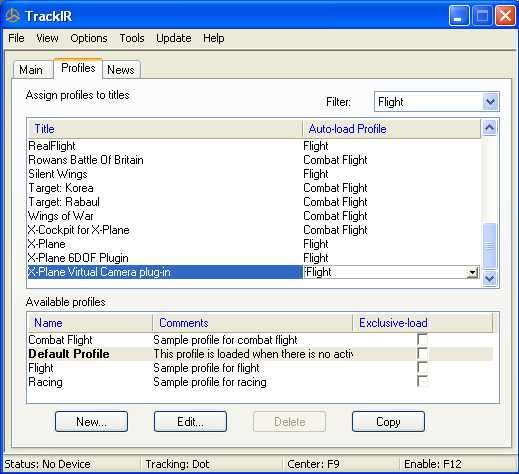Viewport: 519px width, 474px height.
Task: Click 'Sample profile for racing' comment
Action: [x=210, y=382]
